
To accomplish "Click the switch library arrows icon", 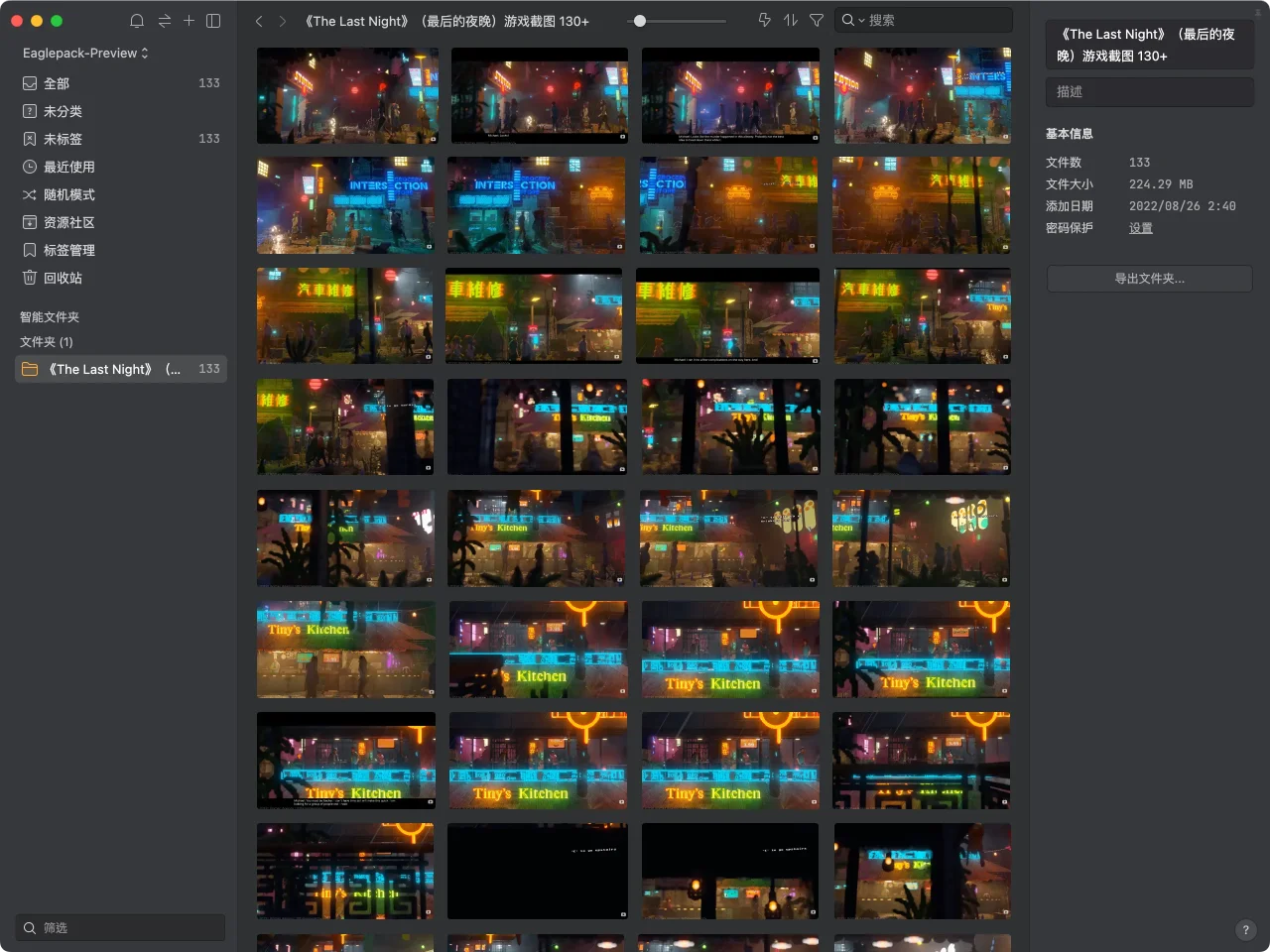I will (164, 21).
